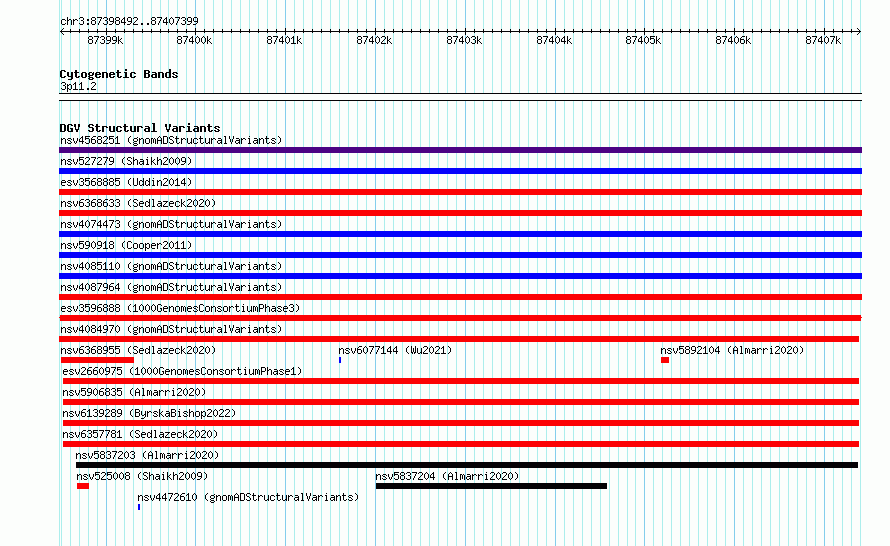Click the 87403k ruler position
Viewport: 890px width, 546px height.
(x=464, y=40)
